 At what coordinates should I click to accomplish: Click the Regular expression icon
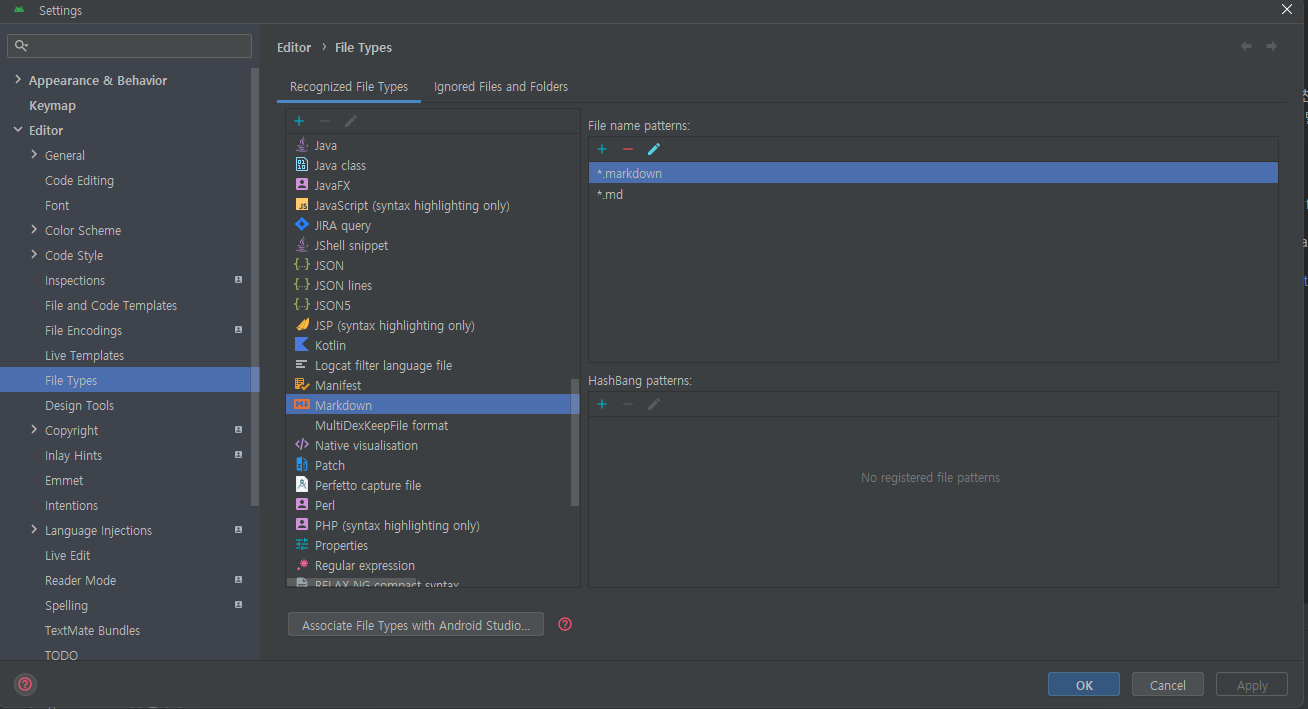point(302,565)
